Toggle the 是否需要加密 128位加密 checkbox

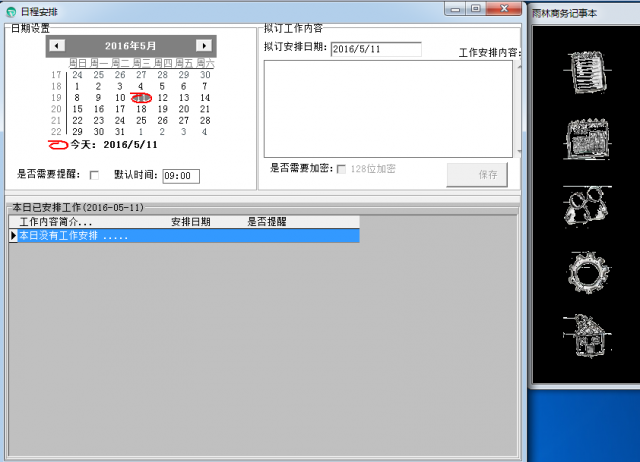(341, 169)
